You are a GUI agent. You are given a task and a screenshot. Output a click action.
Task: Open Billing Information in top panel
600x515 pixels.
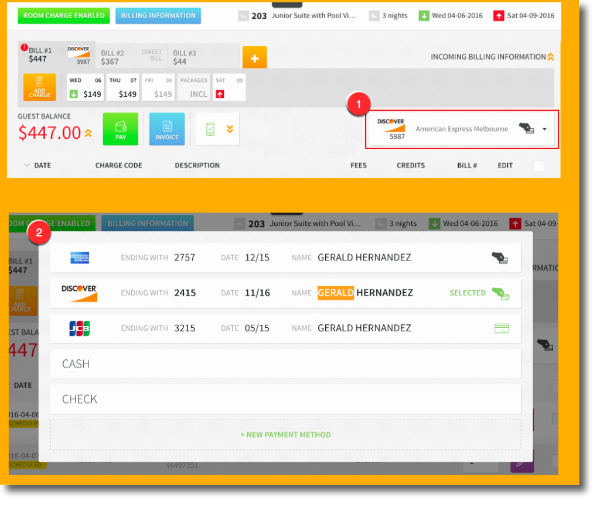[158, 16]
